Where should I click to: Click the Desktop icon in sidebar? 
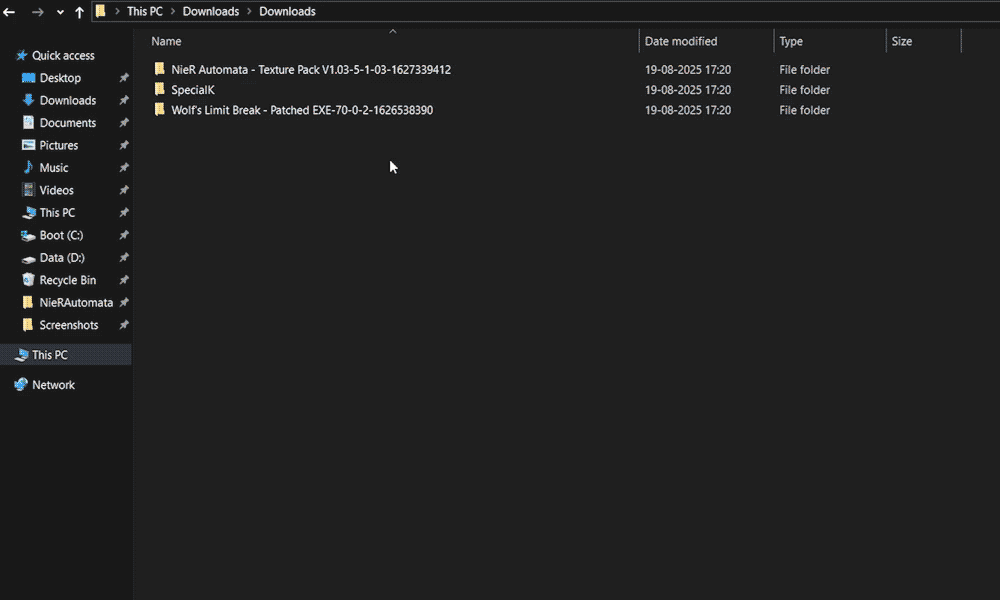28,78
